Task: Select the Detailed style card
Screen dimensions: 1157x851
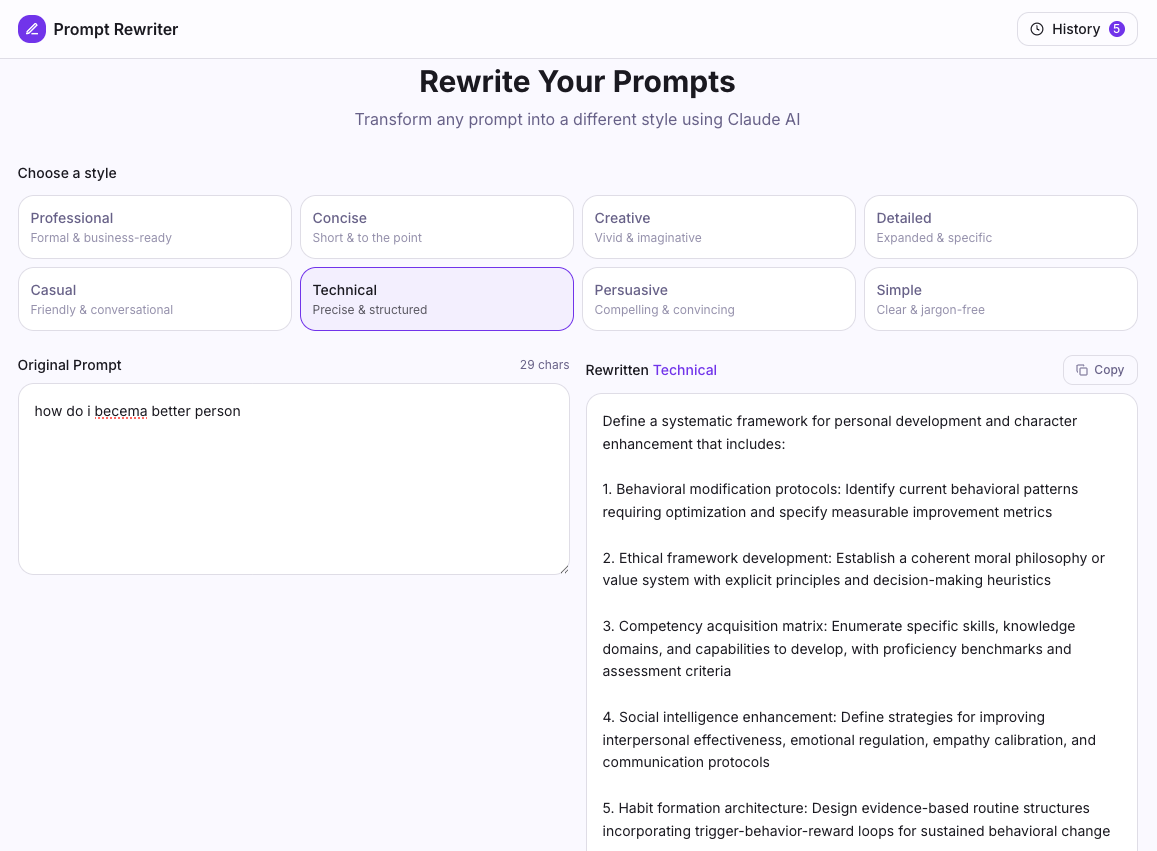Action: [x=1000, y=227]
